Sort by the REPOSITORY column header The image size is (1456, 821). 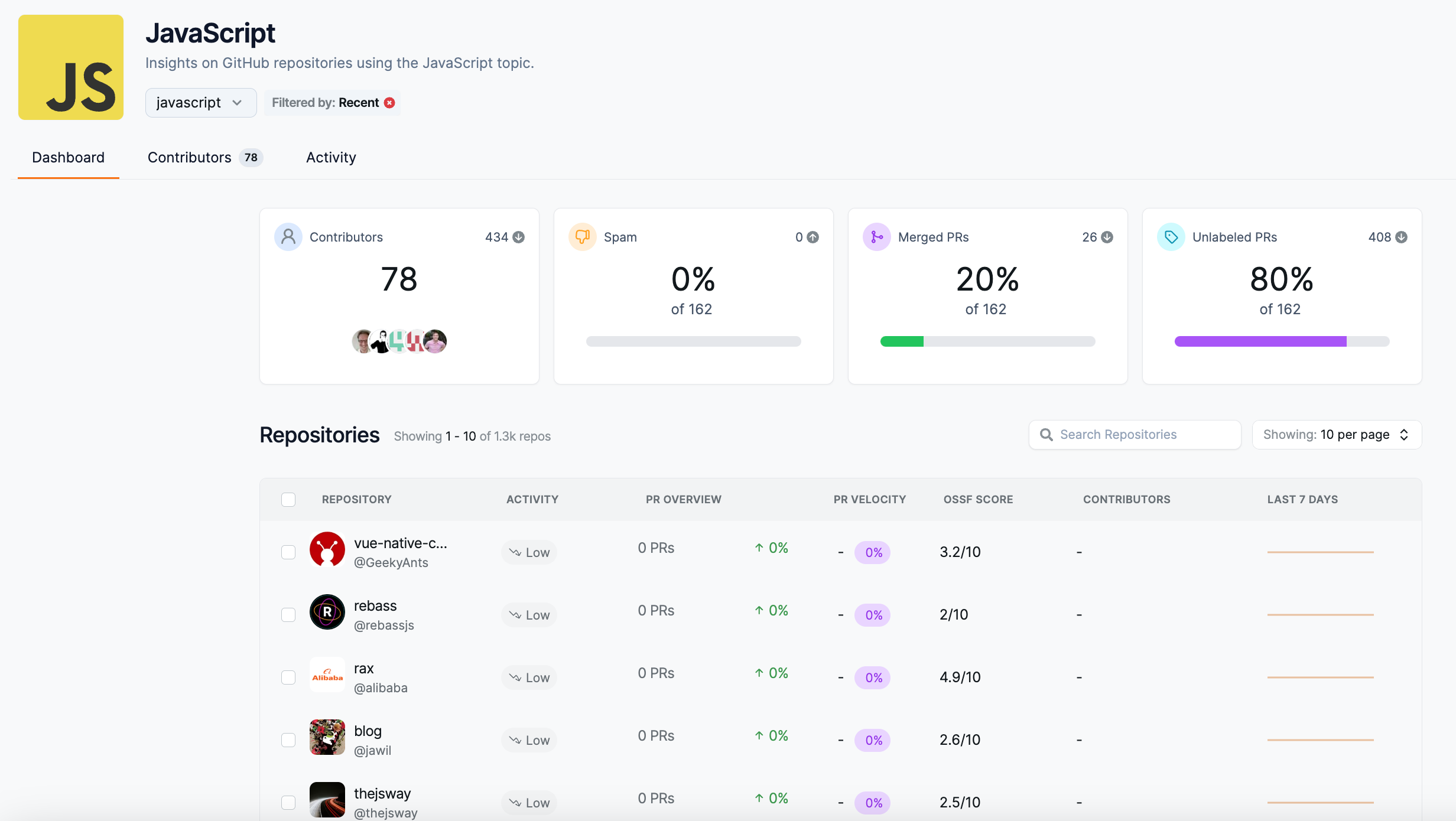[357, 500]
